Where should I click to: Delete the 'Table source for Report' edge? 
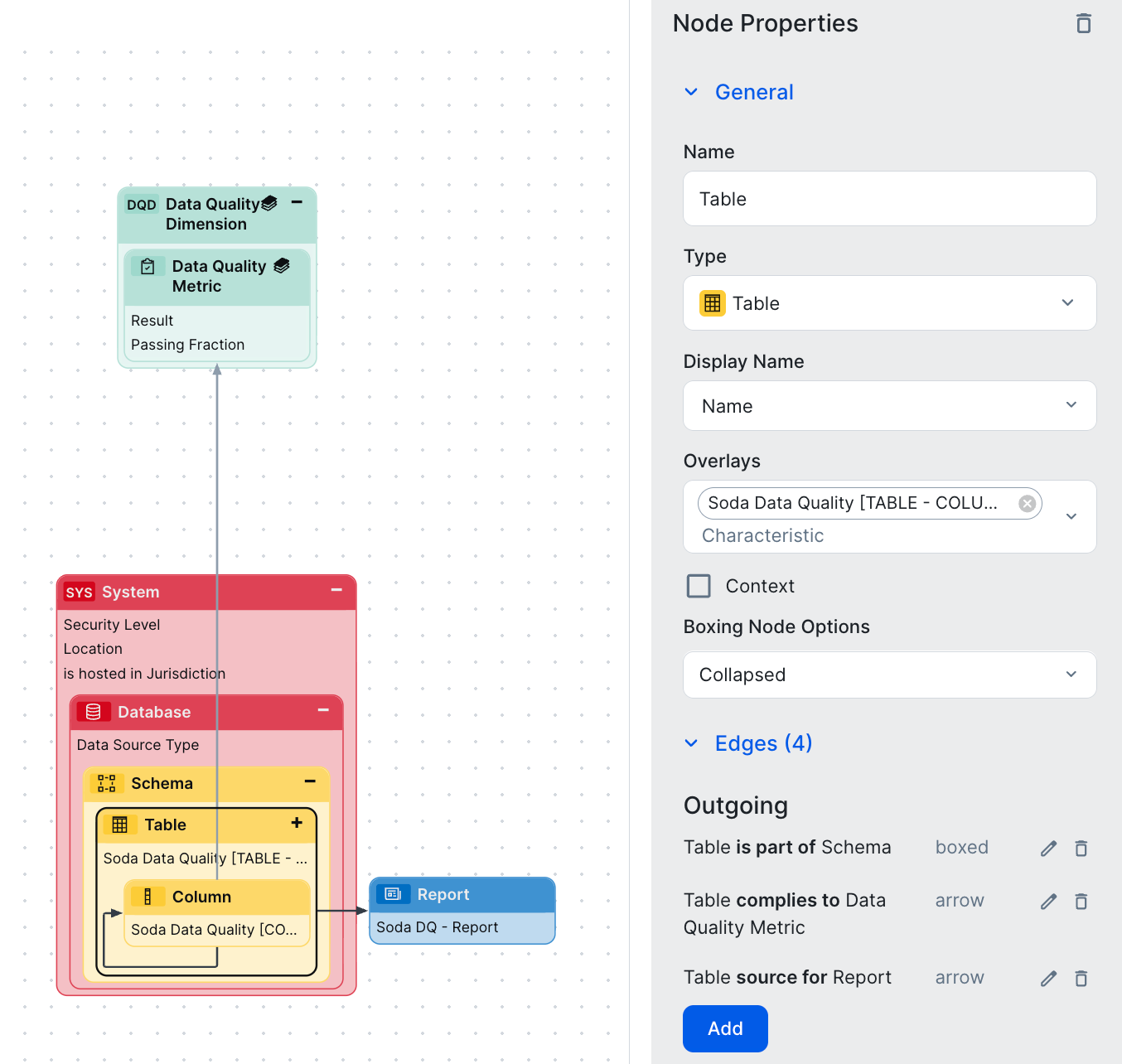click(1081, 978)
